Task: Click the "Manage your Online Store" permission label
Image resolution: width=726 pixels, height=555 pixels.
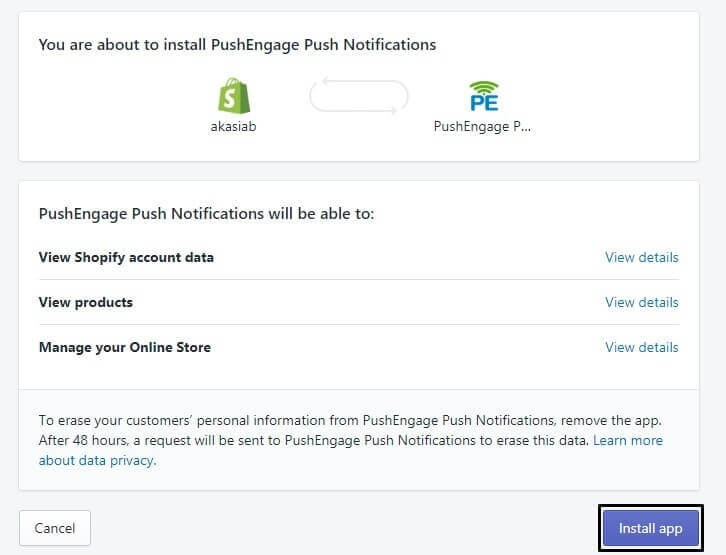Action: coord(124,347)
